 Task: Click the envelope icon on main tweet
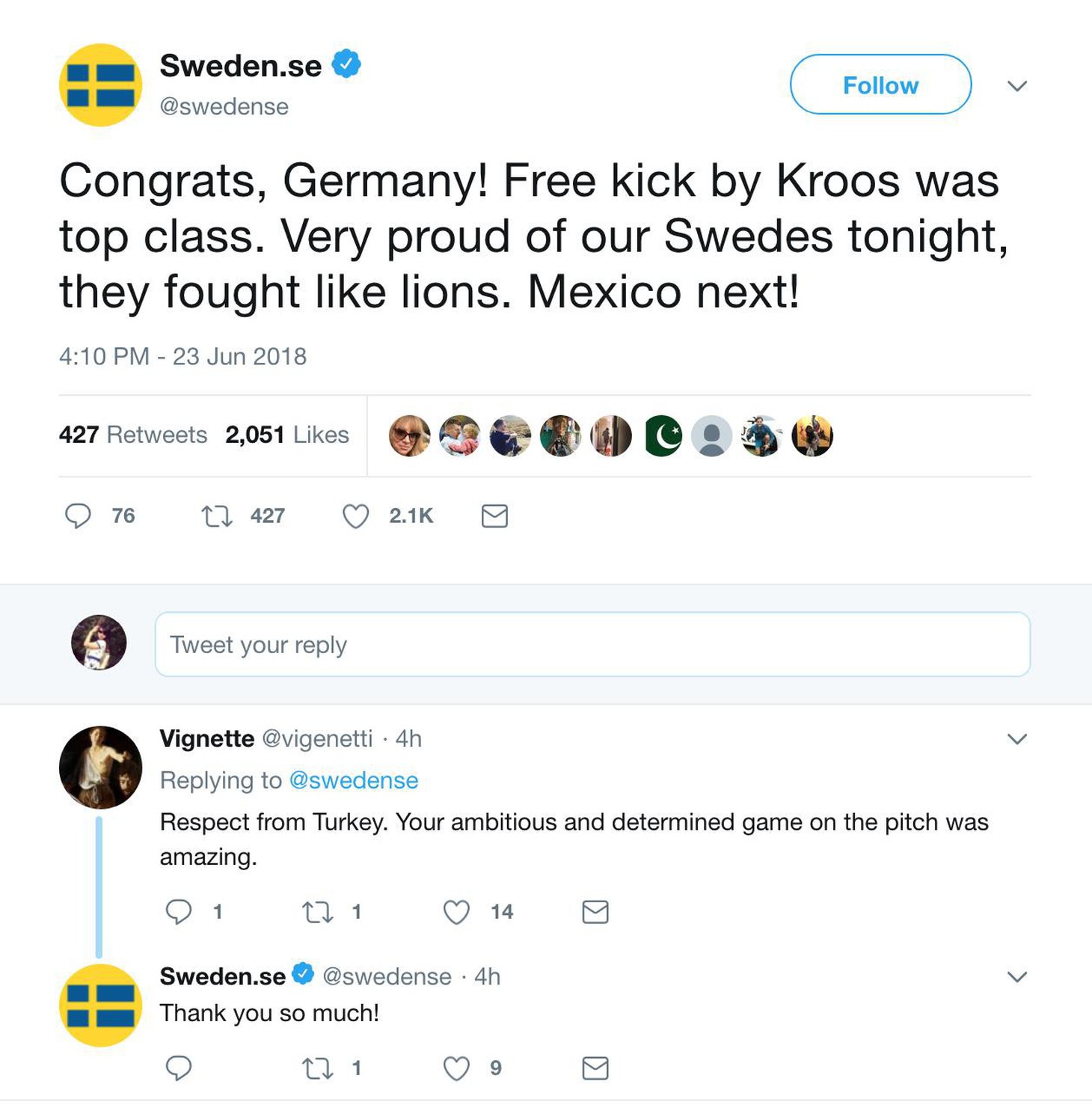tap(494, 516)
